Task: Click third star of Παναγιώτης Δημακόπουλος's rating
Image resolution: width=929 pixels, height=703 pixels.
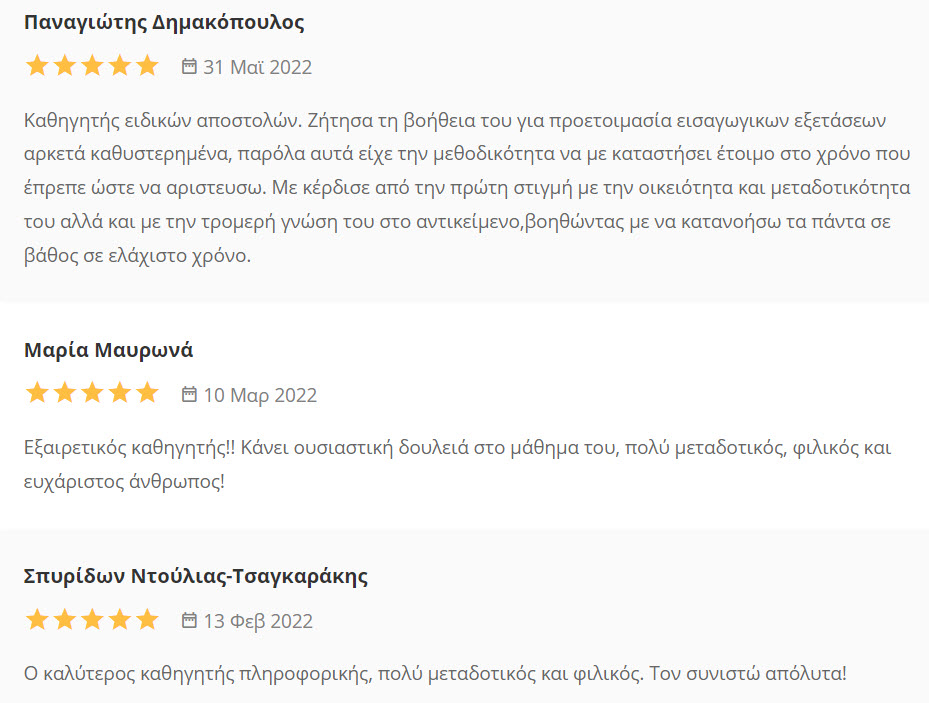Action: pos(92,65)
